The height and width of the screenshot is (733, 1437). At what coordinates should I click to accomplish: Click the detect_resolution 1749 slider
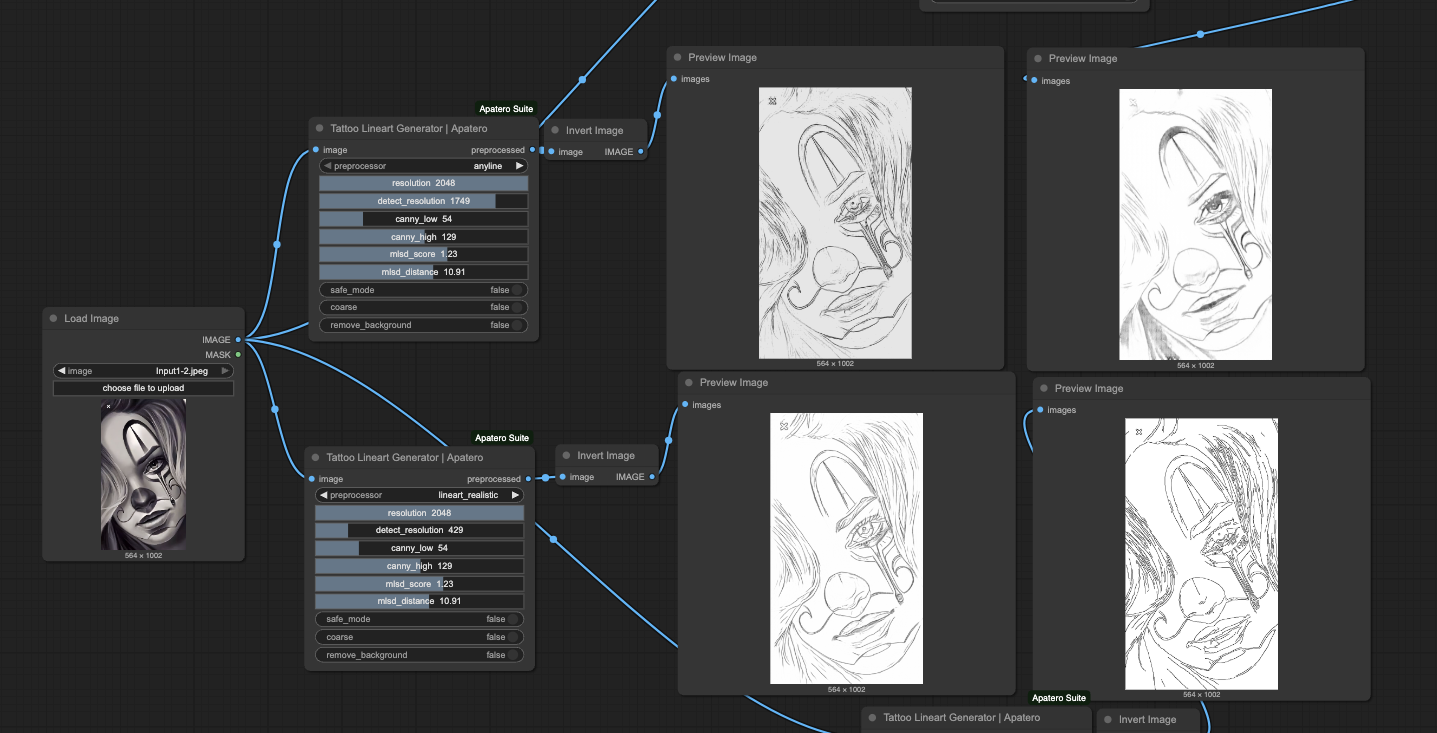point(423,201)
